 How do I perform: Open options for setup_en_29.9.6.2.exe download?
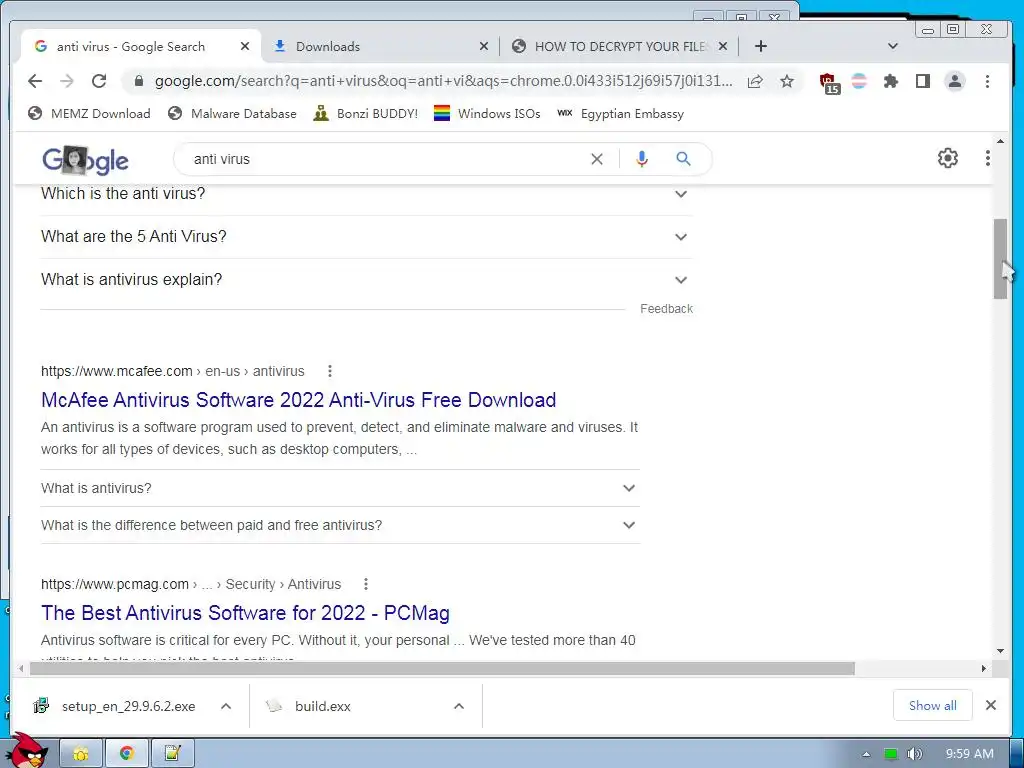pyautogui.click(x=226, y=706)
